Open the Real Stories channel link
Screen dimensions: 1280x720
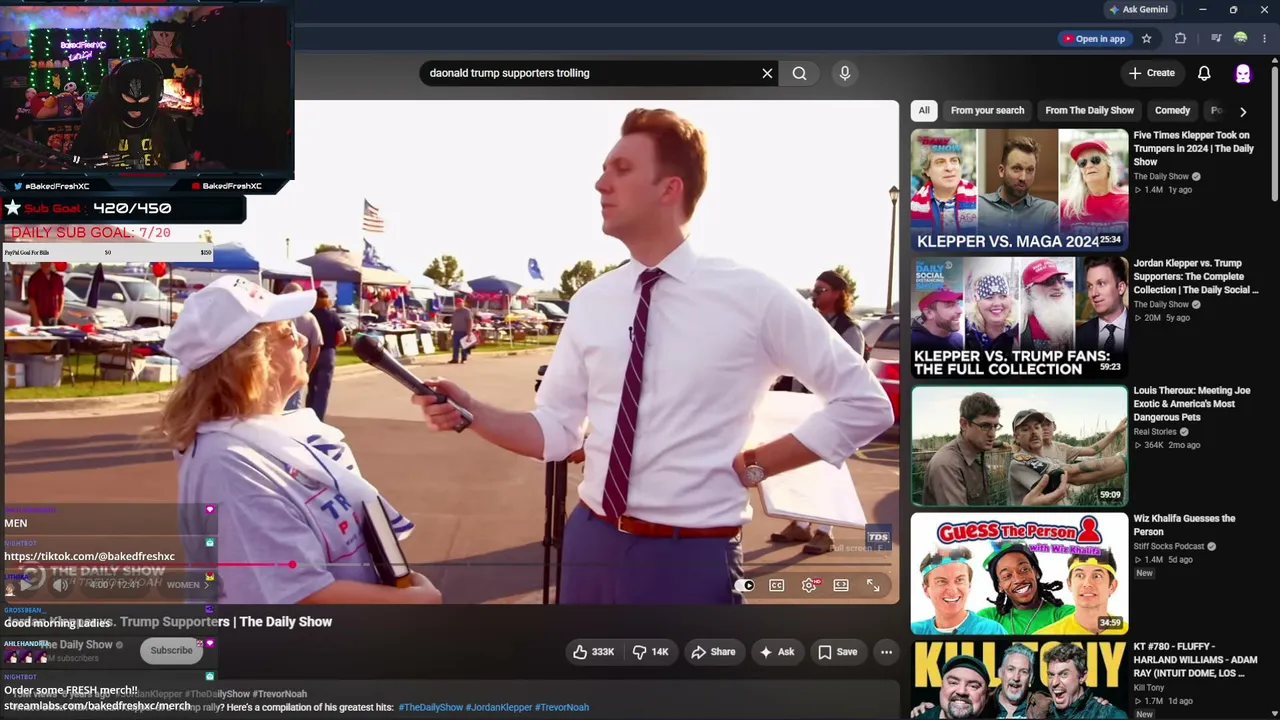[1157, 432]
